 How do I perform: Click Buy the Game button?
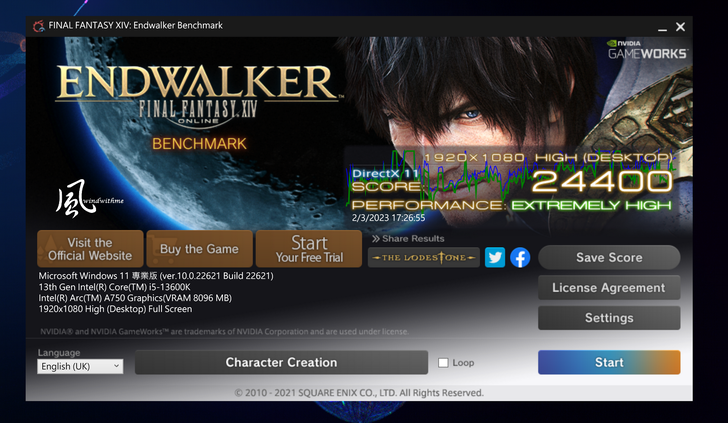pyautogui.click(x=200, y=249)
